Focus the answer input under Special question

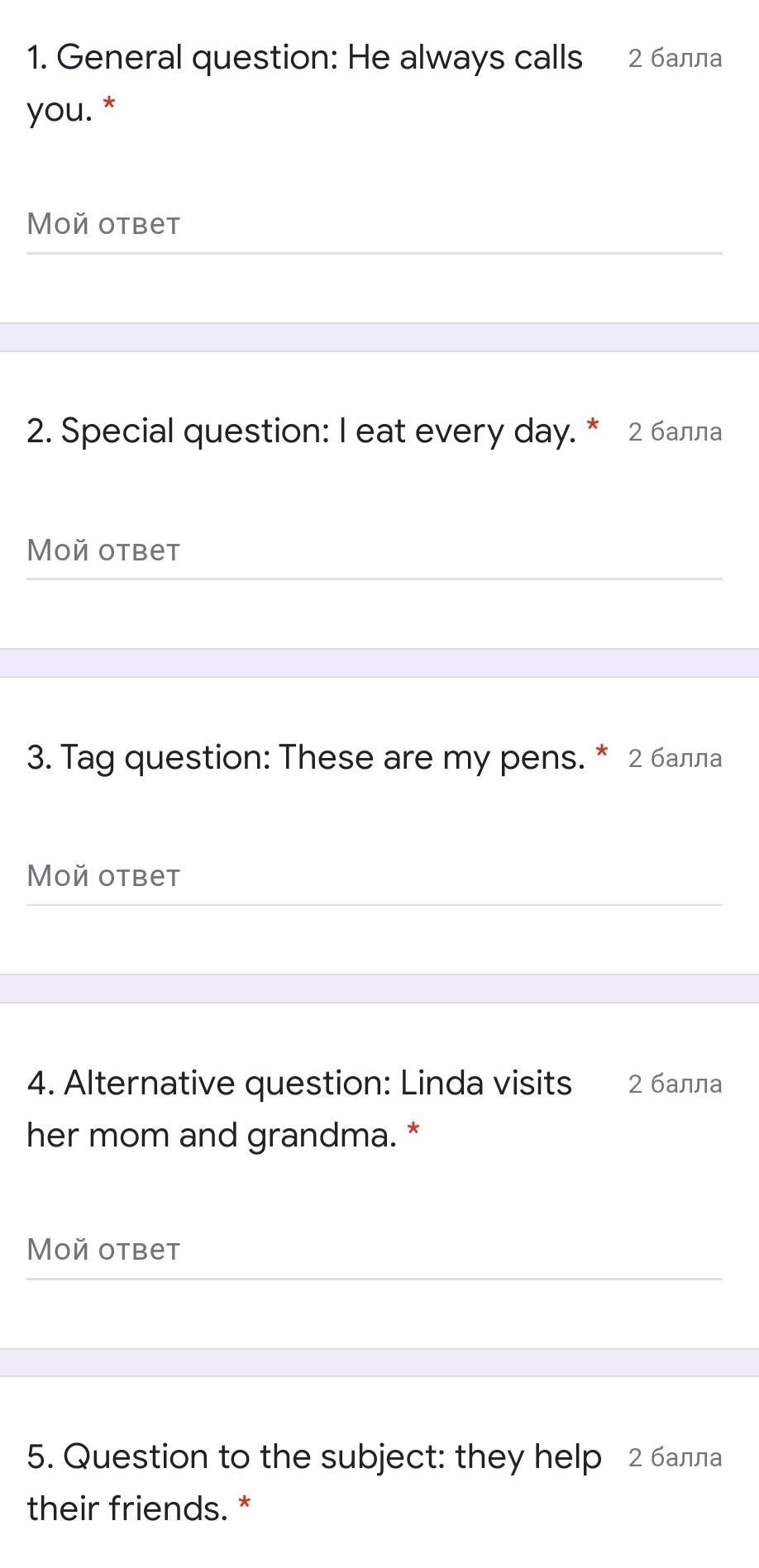pos(374,550)
